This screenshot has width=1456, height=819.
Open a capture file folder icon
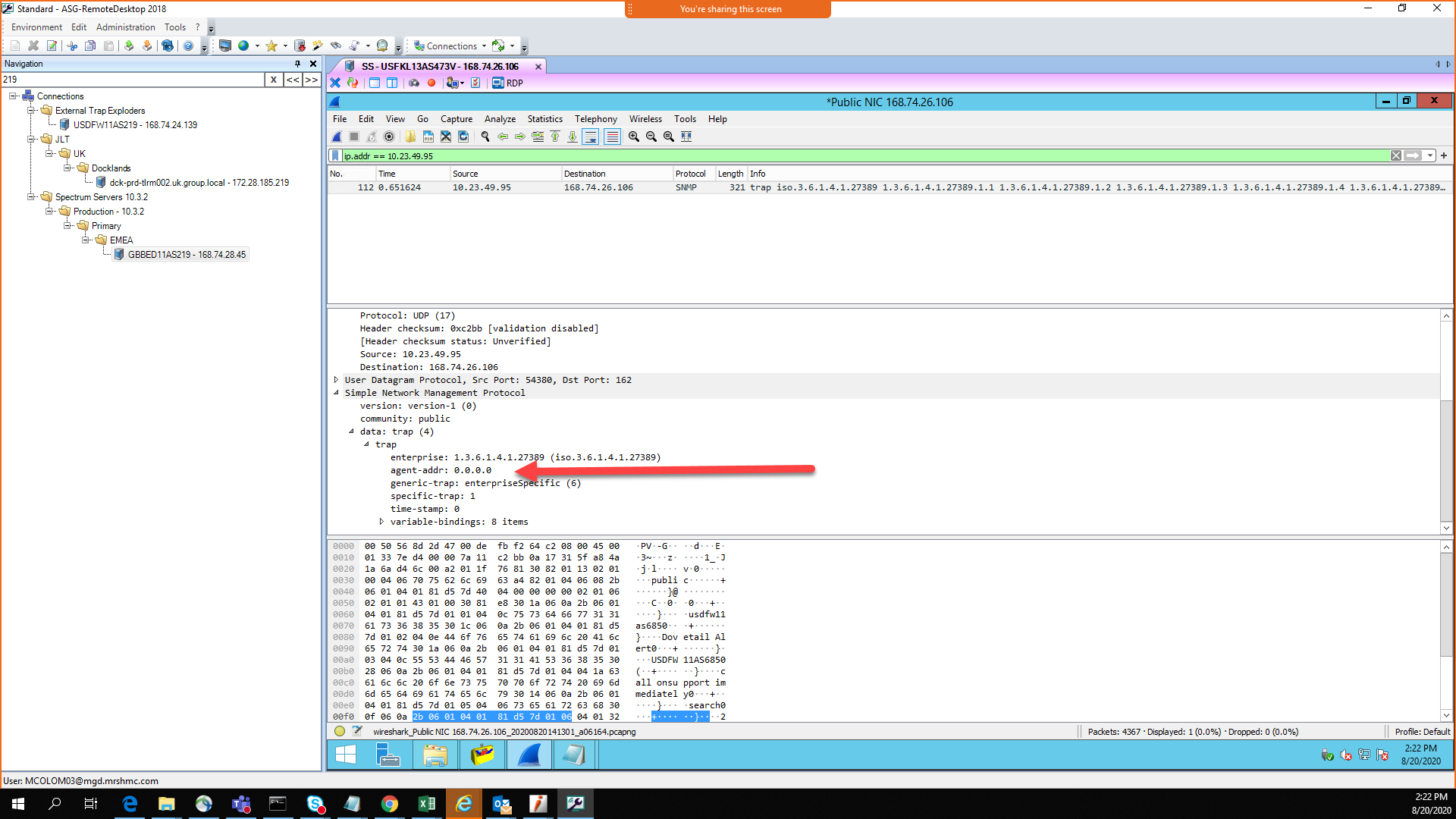(x=410, y=137)
